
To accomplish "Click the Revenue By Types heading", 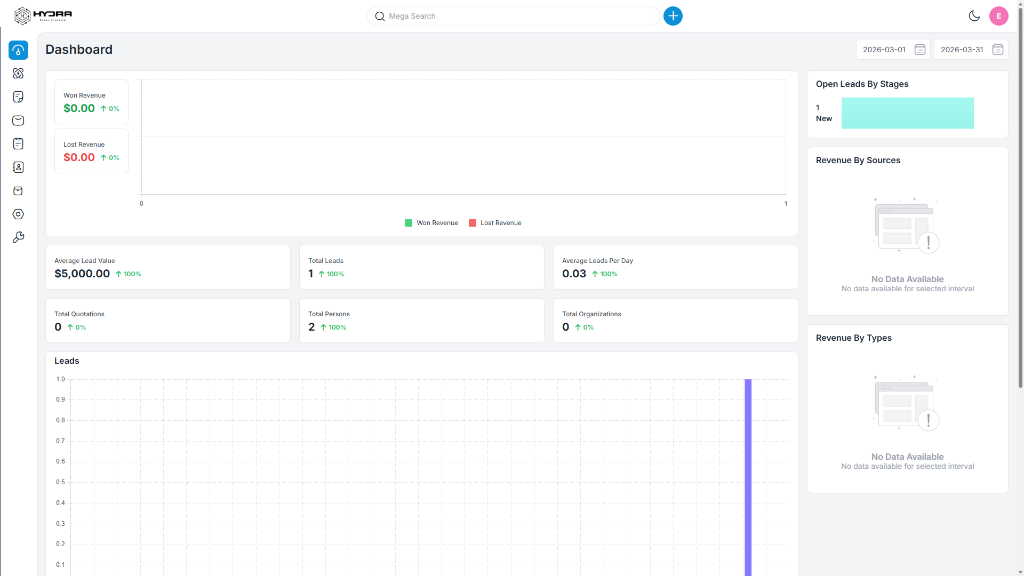I will click(x=854, y=338).
